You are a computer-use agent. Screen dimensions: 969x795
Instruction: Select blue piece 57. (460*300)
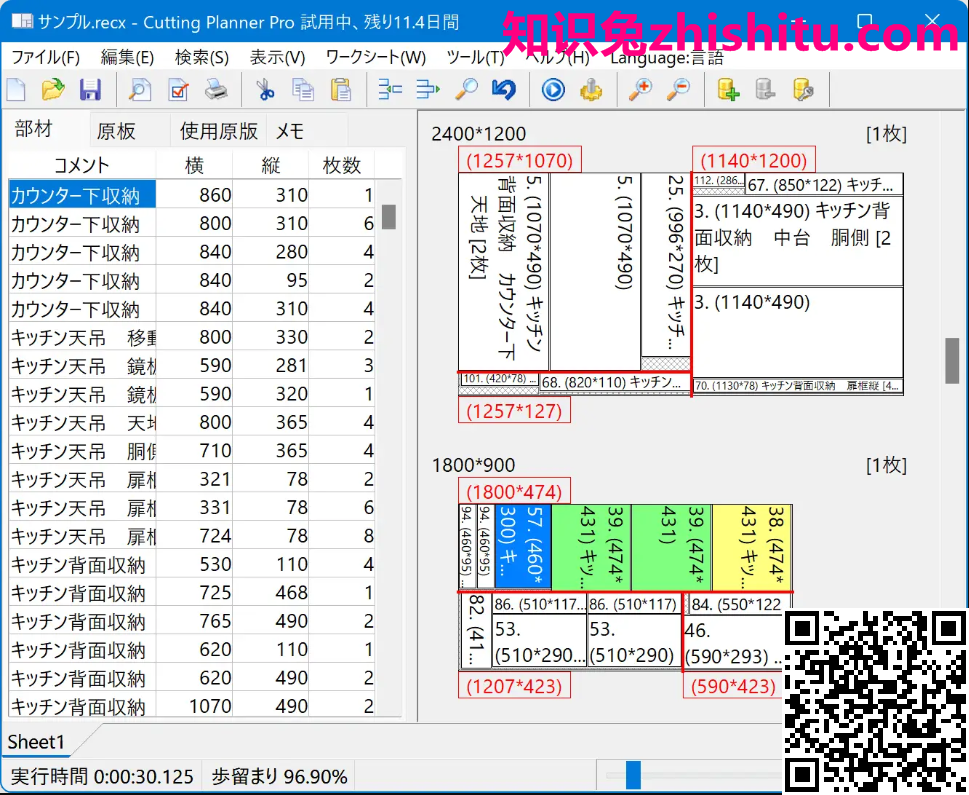point(523,547)
